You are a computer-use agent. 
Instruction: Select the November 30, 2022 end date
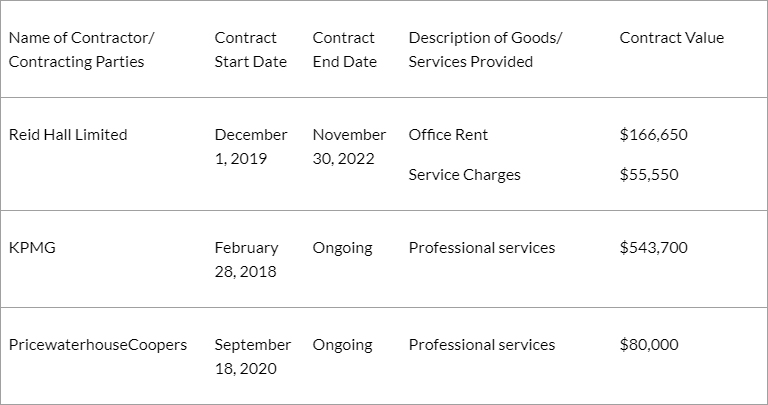pyautogui.click(x=349, y=146)
